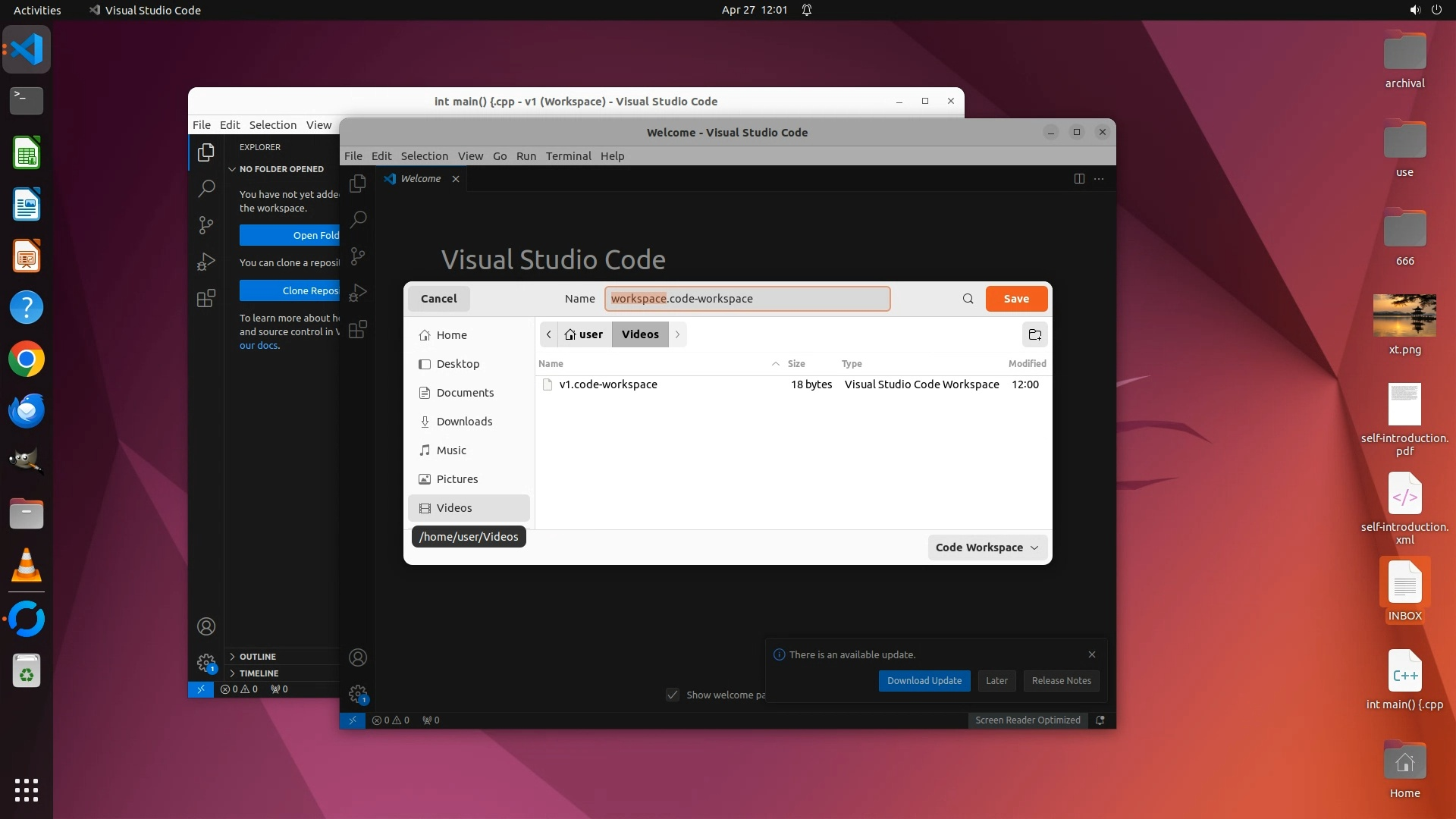This screenshot has width=1456, height=819.
Task: Open Extensions view in the Welcome window
Action: (358, 329)
